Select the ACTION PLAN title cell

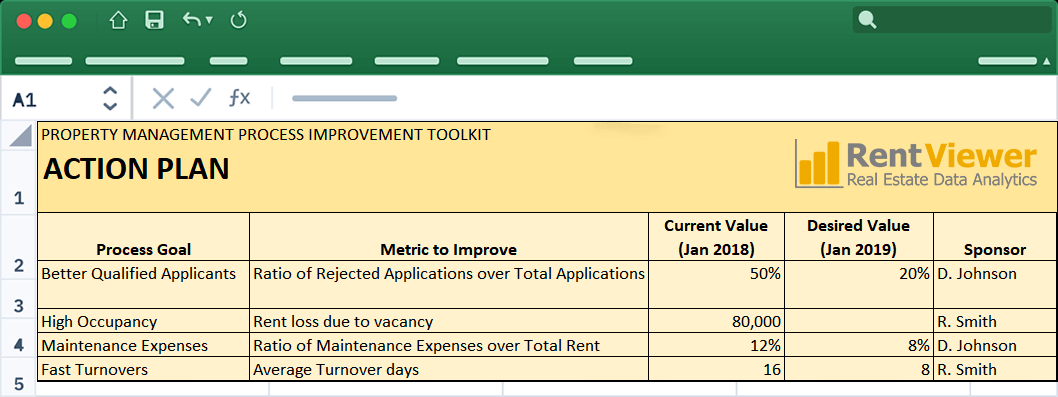pos(136,169)
